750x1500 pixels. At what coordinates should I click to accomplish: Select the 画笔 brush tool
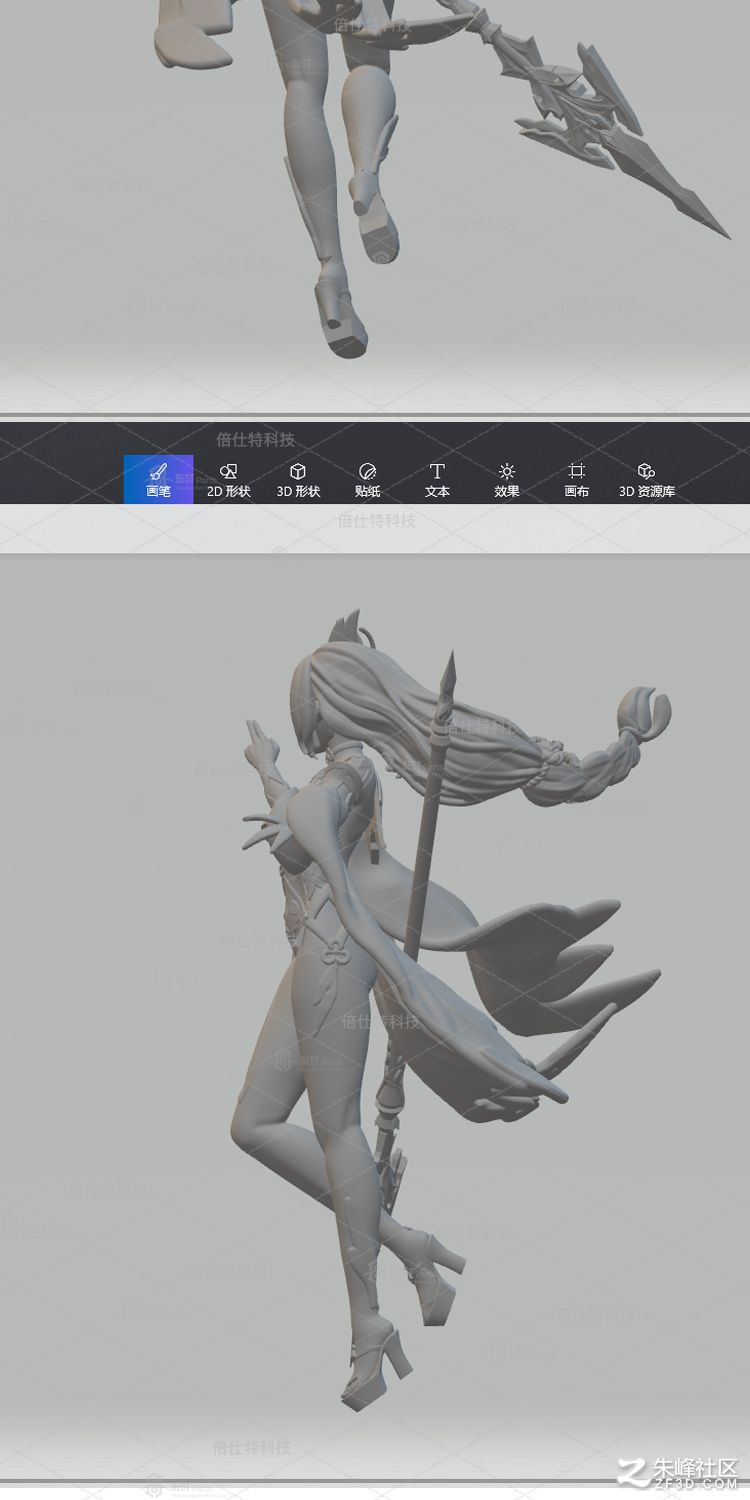158,479
